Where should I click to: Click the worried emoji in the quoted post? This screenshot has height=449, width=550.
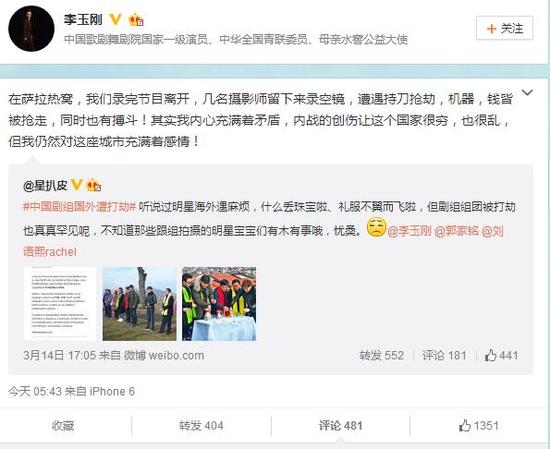pos(376,227)
